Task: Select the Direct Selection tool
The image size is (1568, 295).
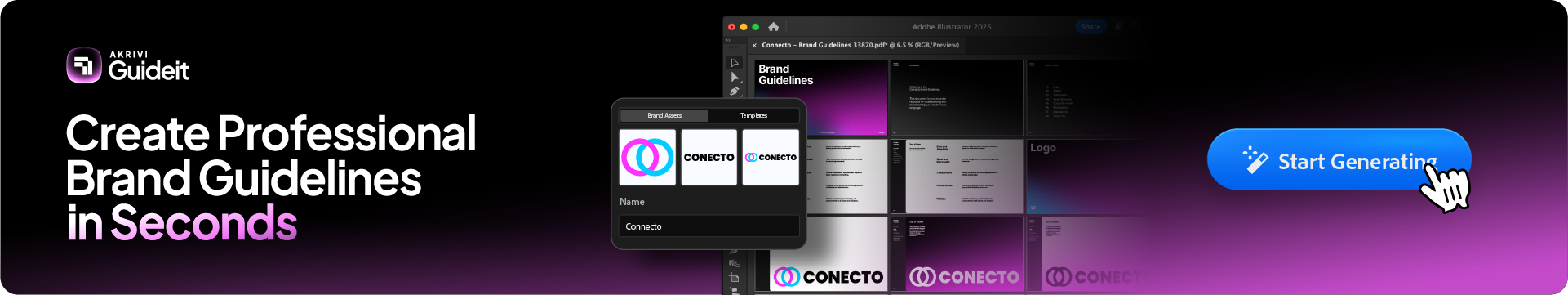Action: pos(735,77)
